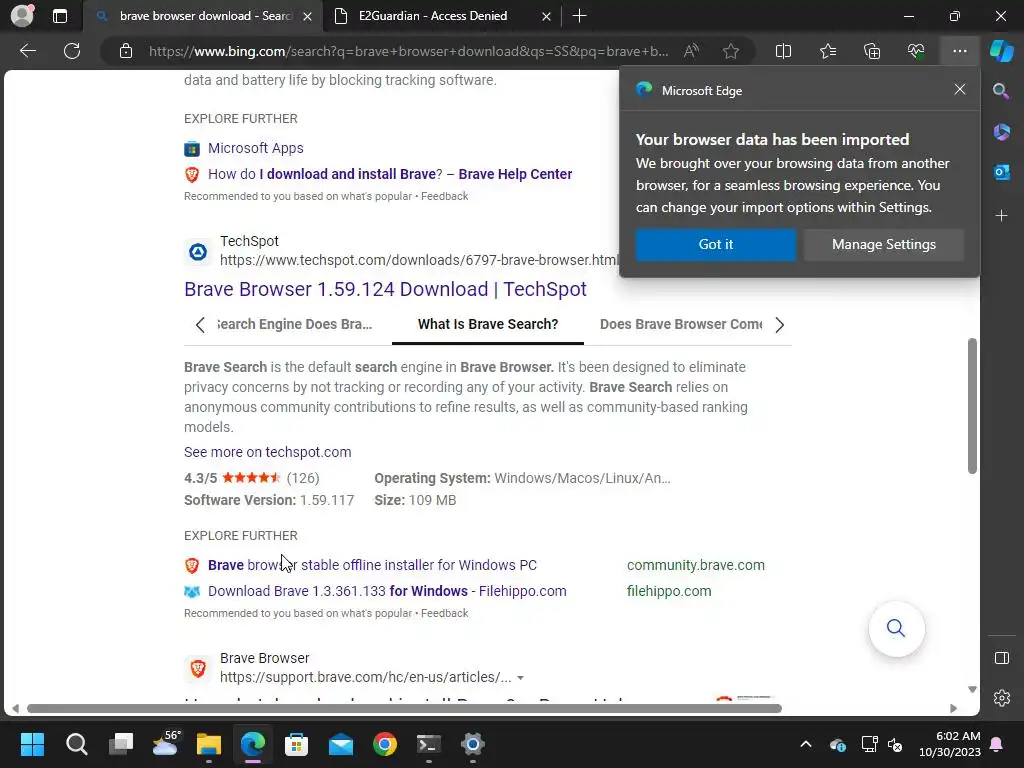Click Manage Settings button
Viewport: 1024px width, 768px height.
point(884,244)
